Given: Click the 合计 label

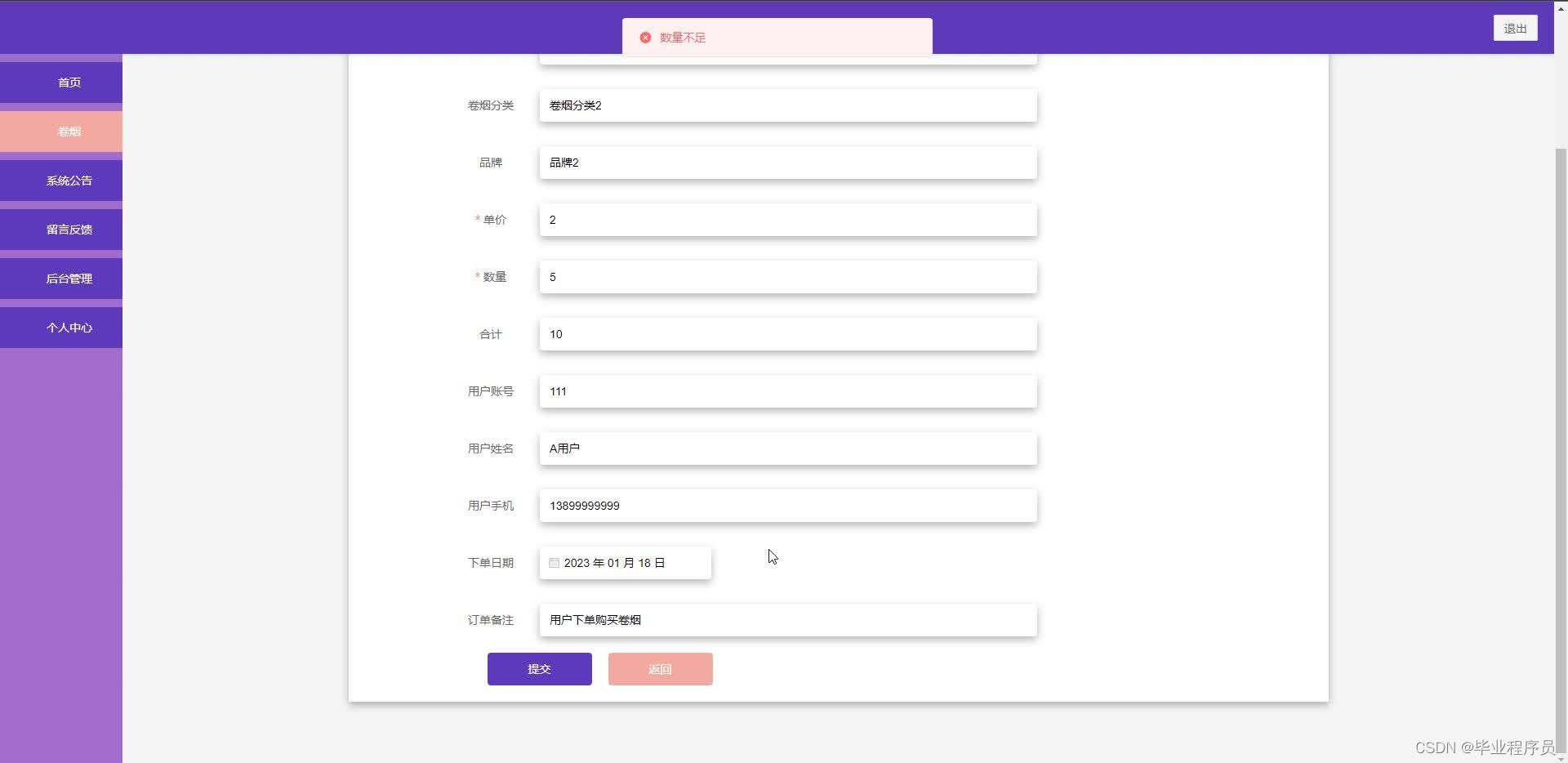Looking at the screenshot, I should (x=491, y=334).
